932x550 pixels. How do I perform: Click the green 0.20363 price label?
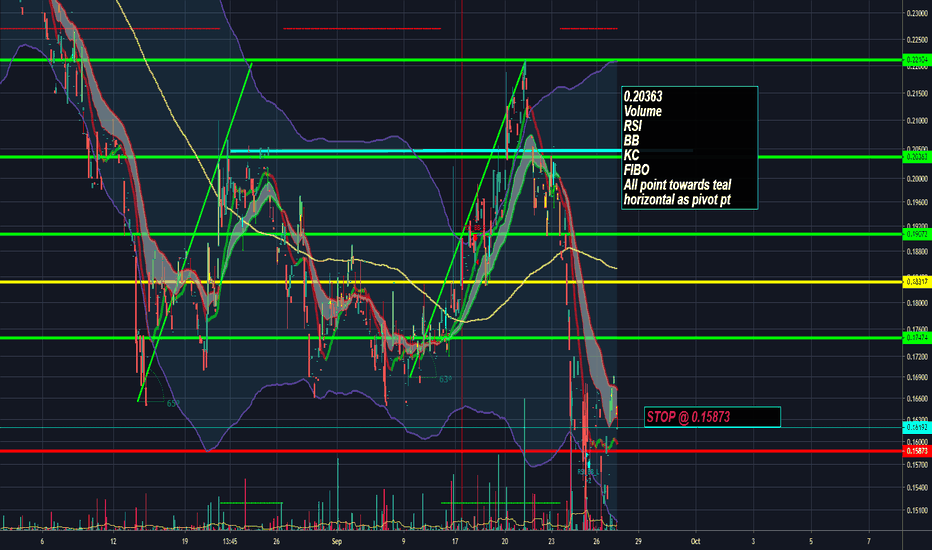pos(917,157)
